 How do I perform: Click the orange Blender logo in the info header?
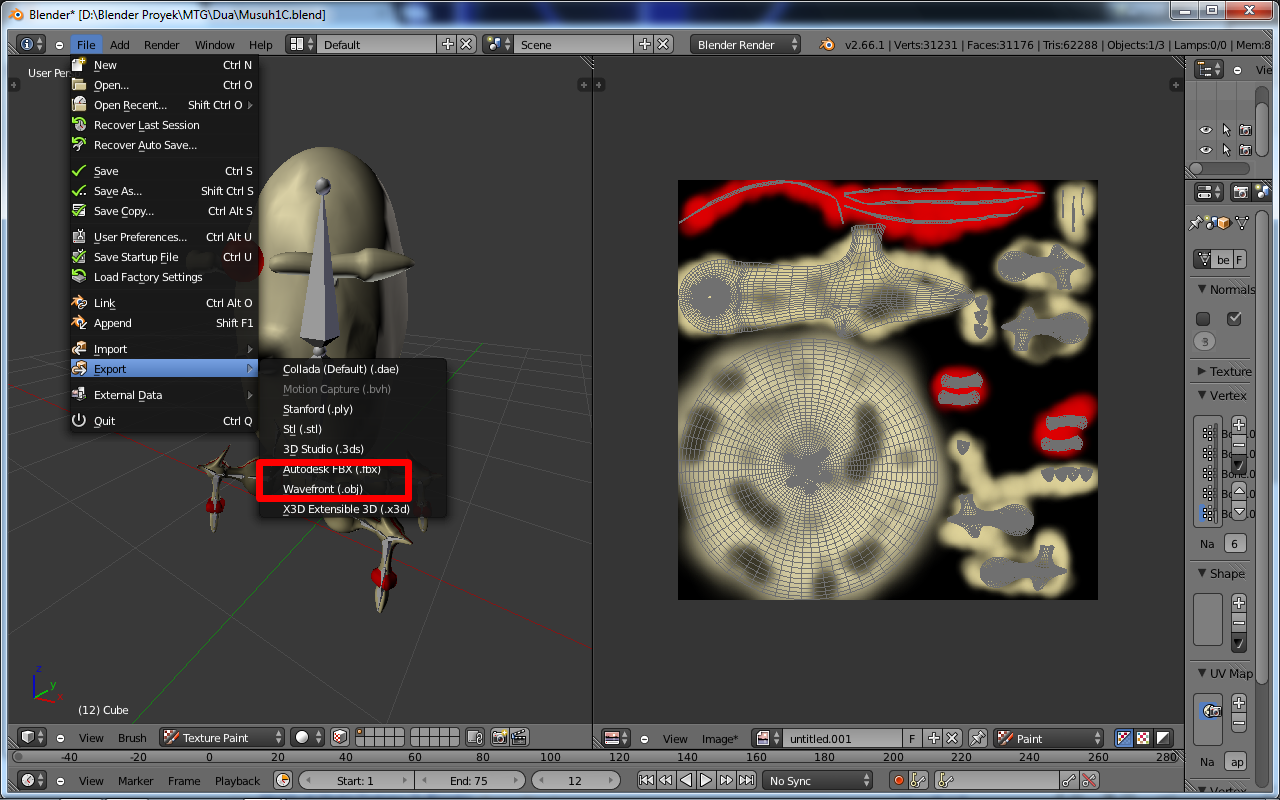coord(826,45)
